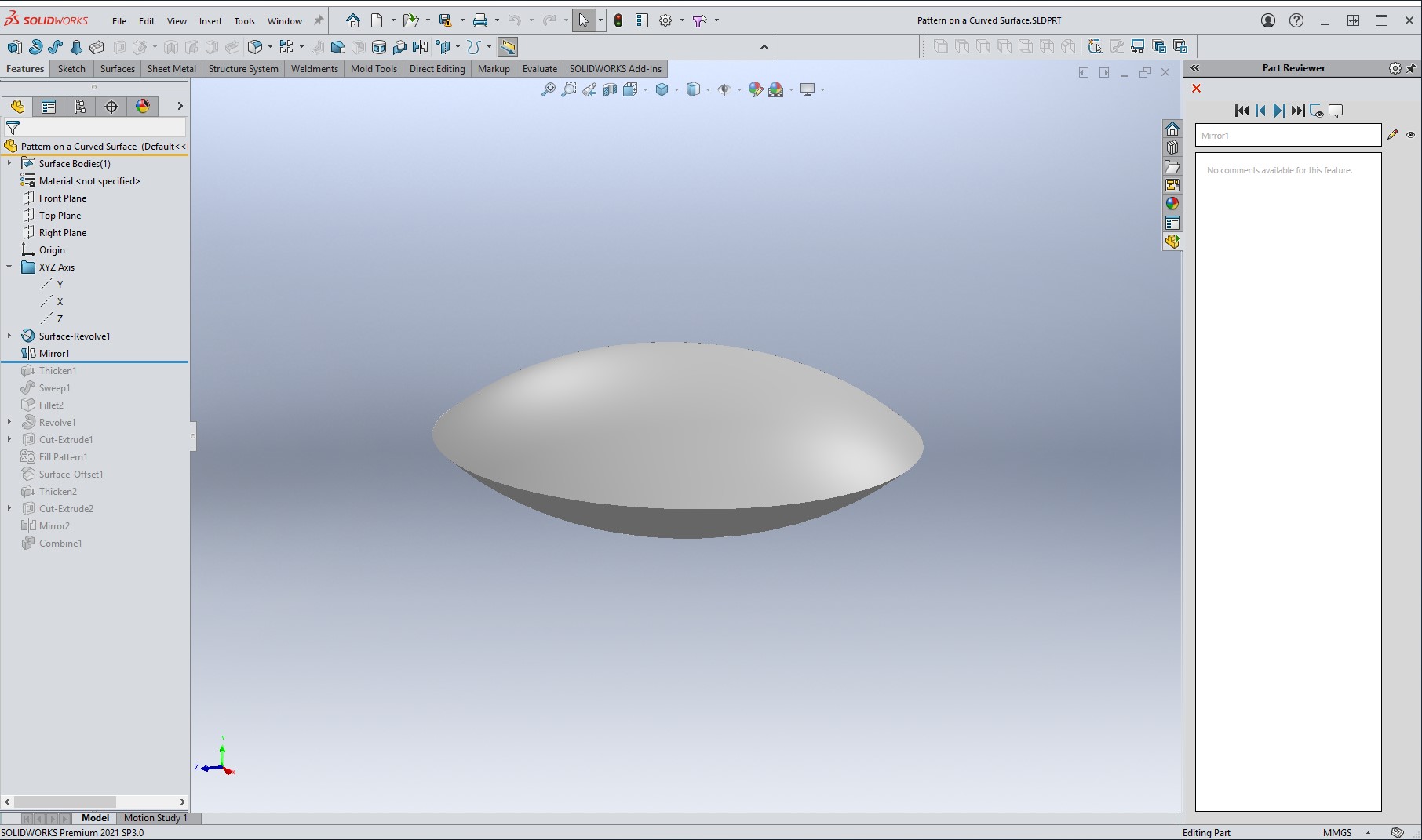Viewport: 1422px width, 840px height.
Task: Open the File menu
Action: coord(119,21)
